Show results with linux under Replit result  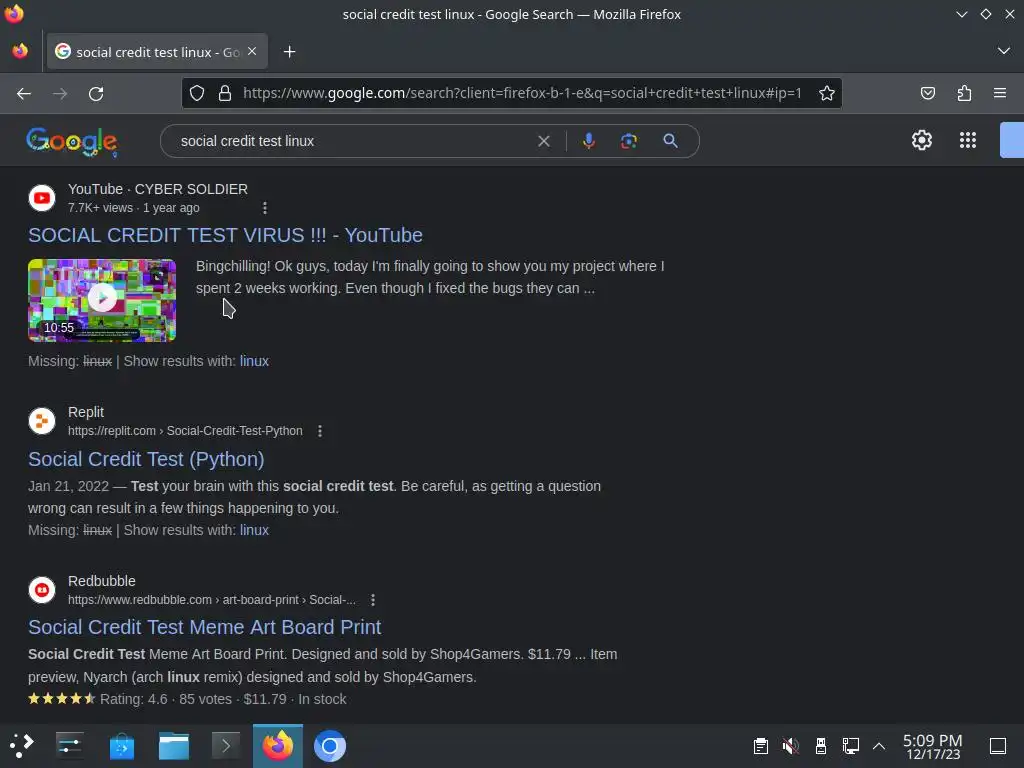[x=254, y=530]
